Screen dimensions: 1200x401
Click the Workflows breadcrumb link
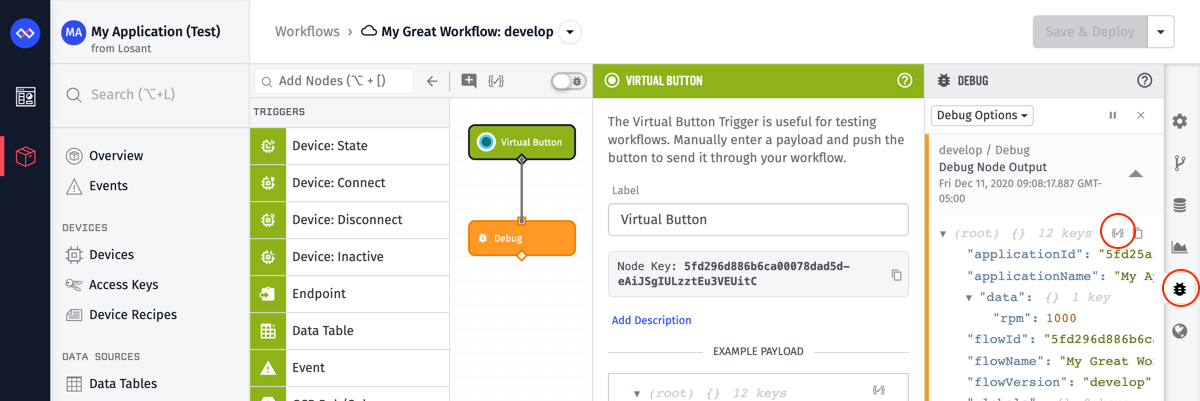pos(307,32)
